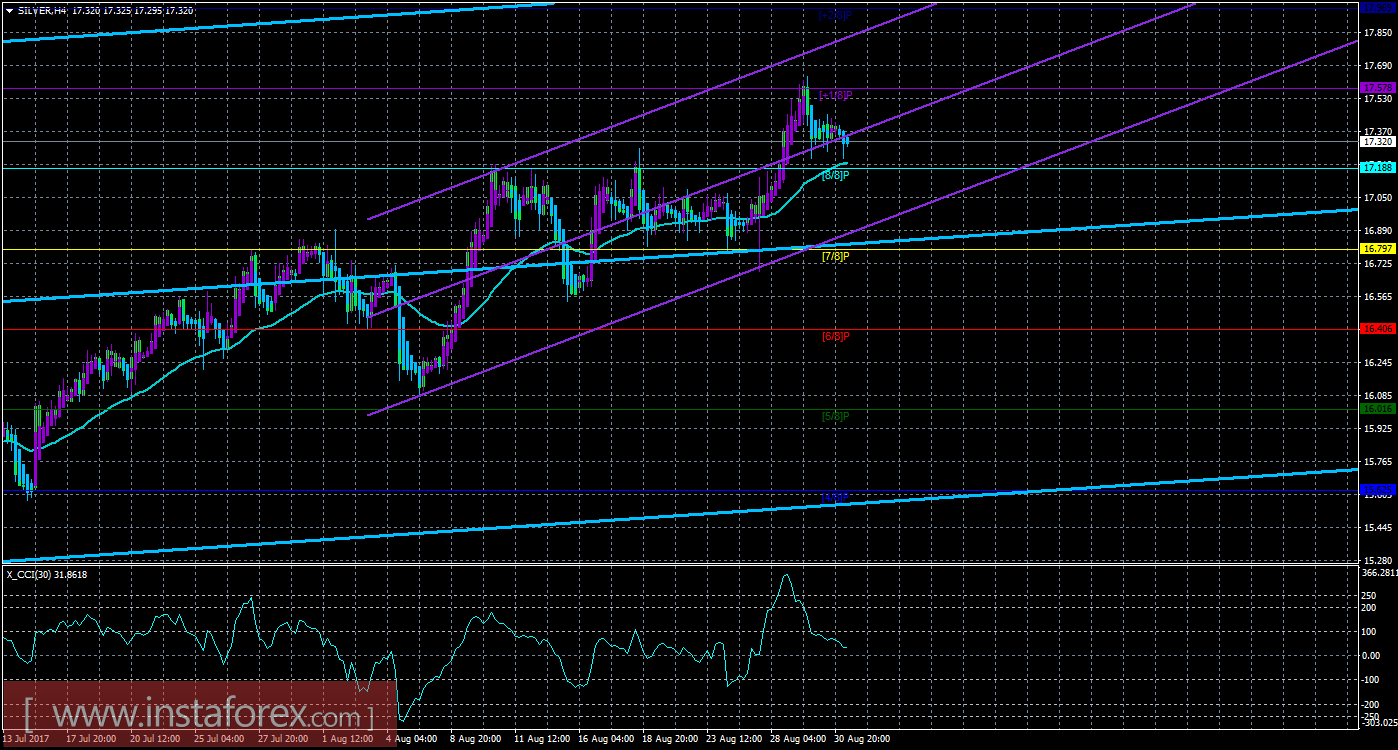Select the [+2/8]P label at chart top
Viewport: 1398px width, 750px height.
(836, 16)
